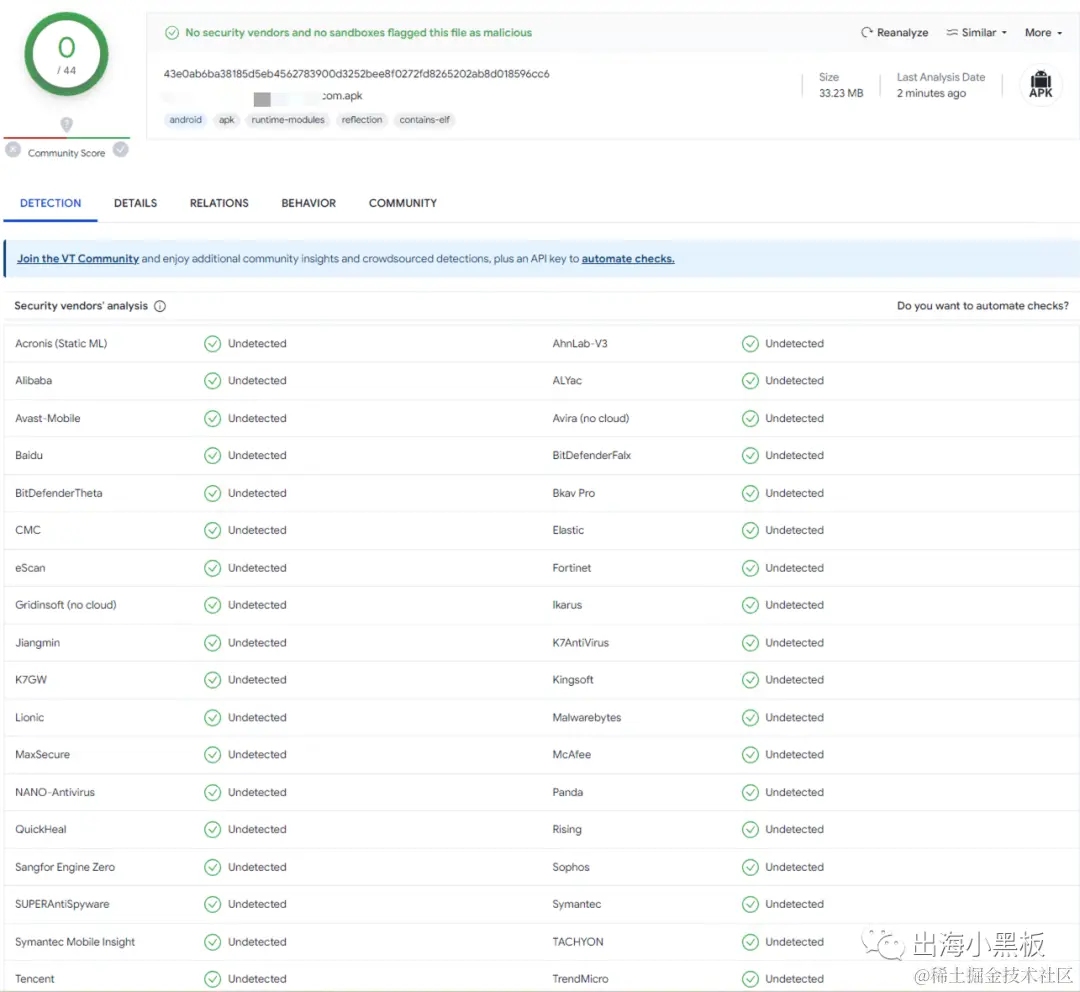
Task: Click the Kingsoft undetected check icon
Action: pyautogui.click(x=750, y=680)
